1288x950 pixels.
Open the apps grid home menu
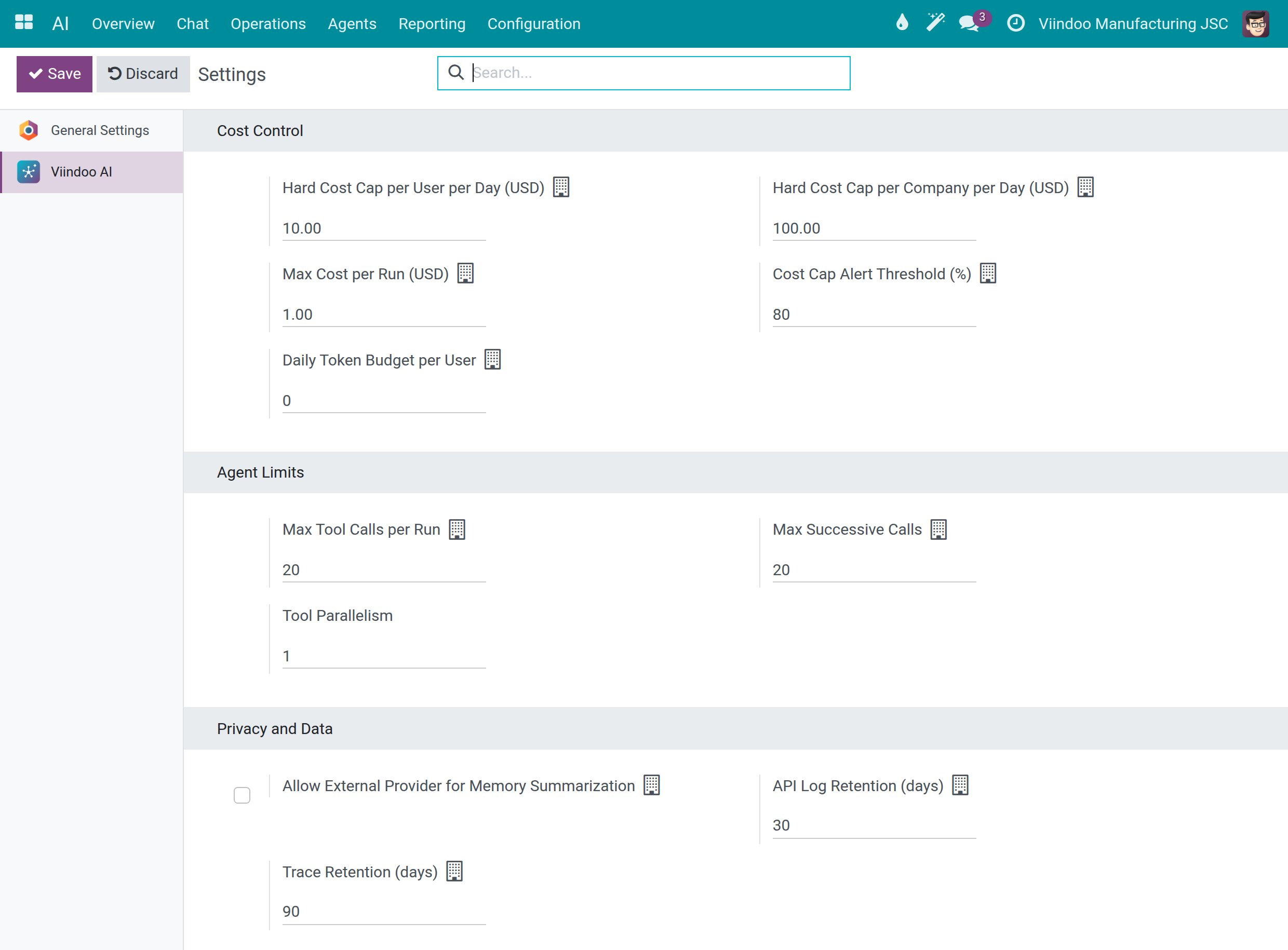23,23
